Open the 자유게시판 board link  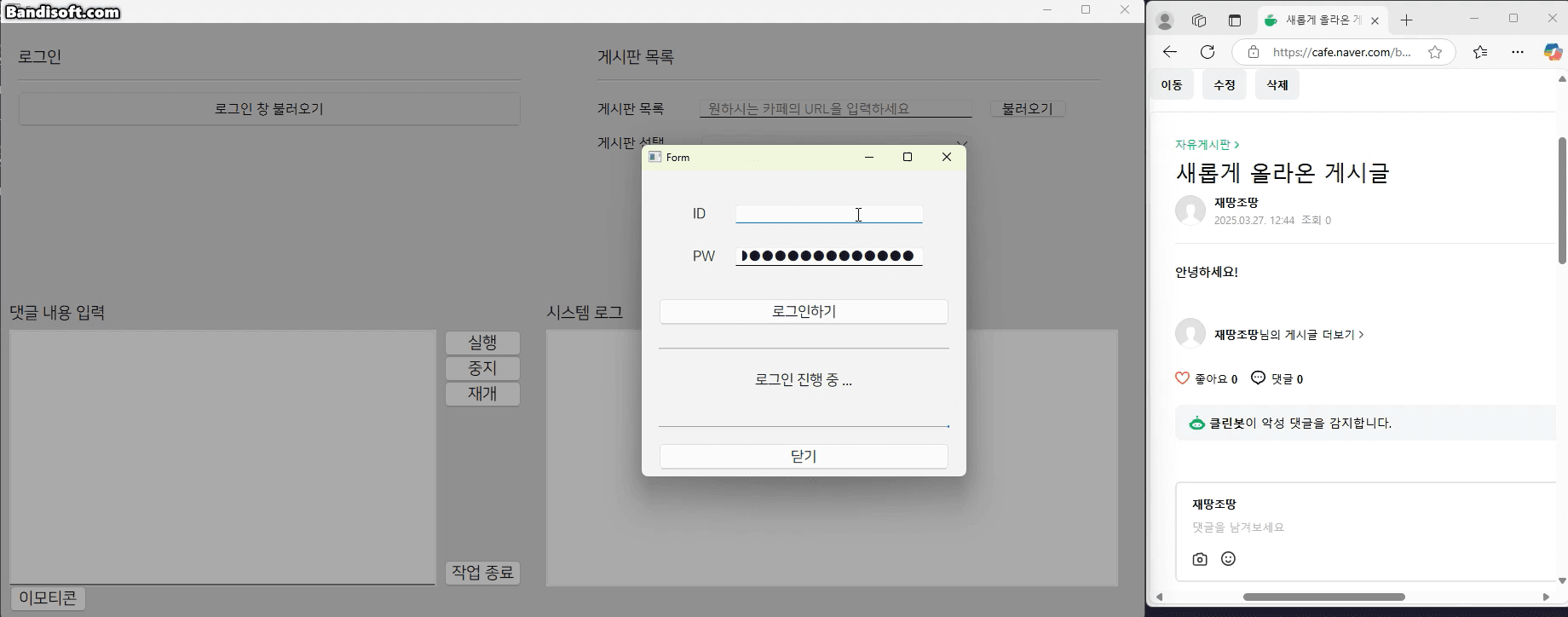pos(1207,145)
